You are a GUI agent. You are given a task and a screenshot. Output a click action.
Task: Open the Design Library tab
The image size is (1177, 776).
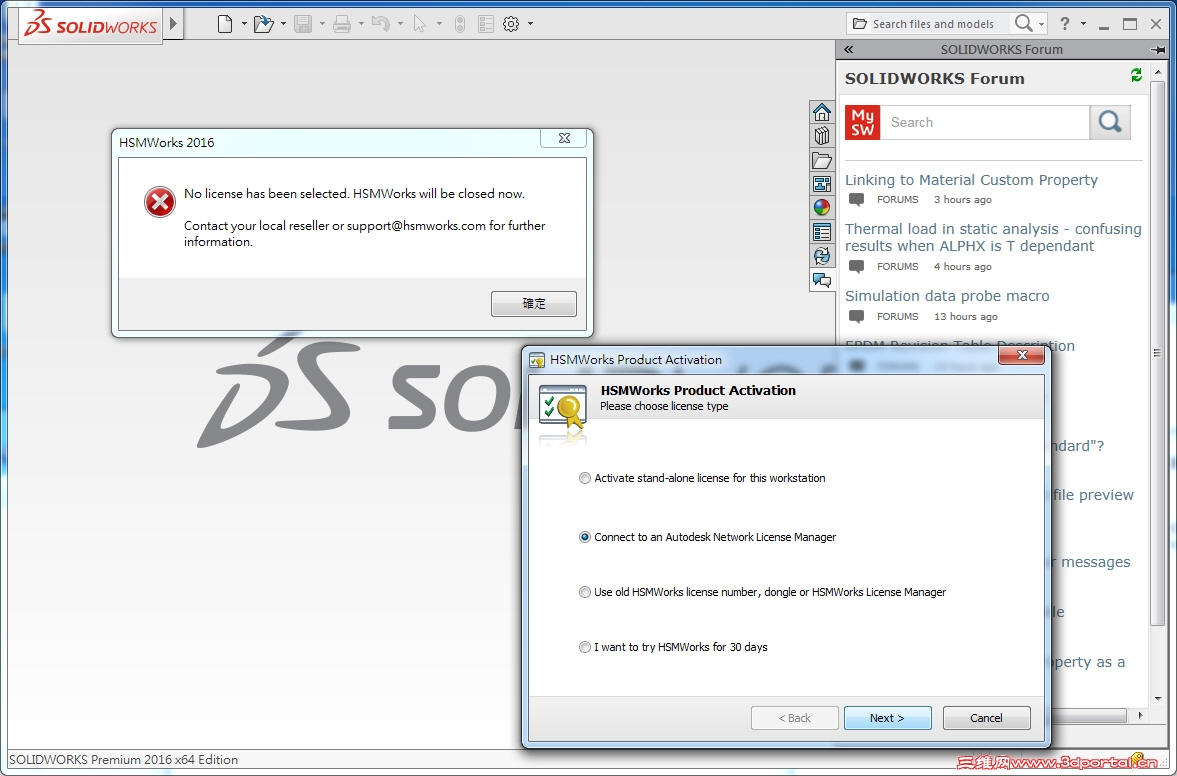pyautogui.click(x=822, y=136)
